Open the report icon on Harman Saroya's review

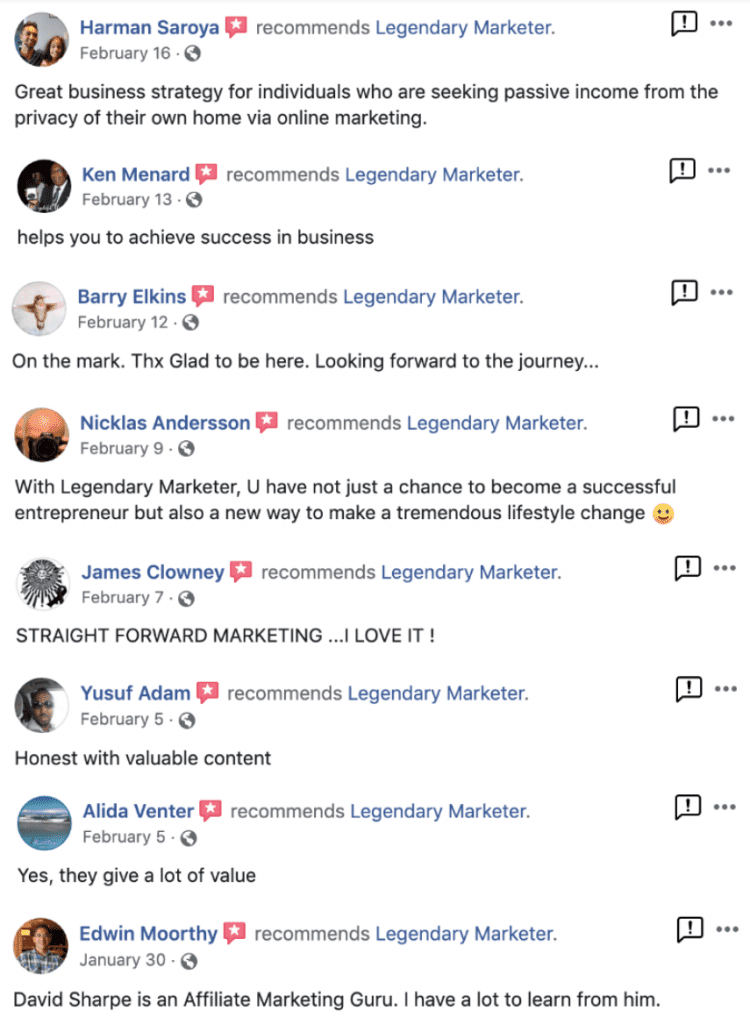point(683,22)
